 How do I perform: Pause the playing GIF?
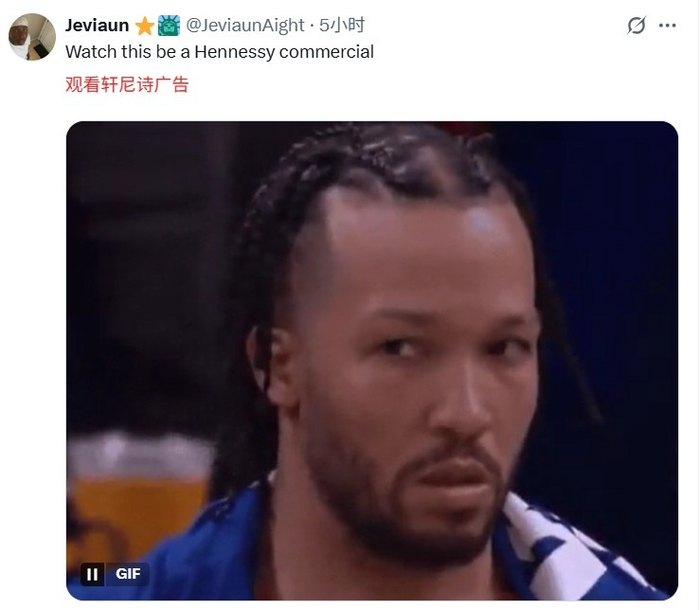click(x=92, y=574)
